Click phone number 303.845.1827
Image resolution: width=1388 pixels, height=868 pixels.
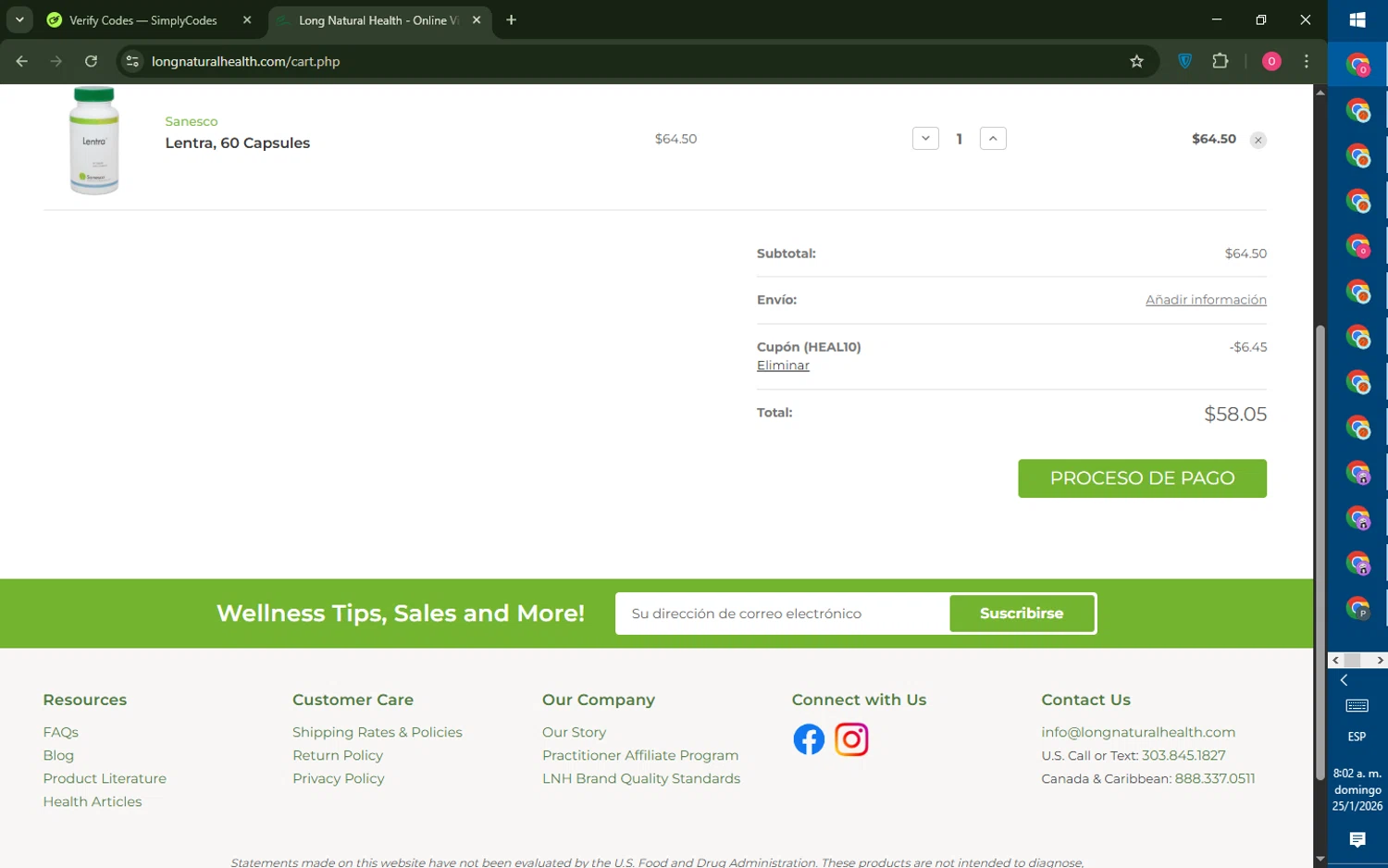click(1184, 755)
